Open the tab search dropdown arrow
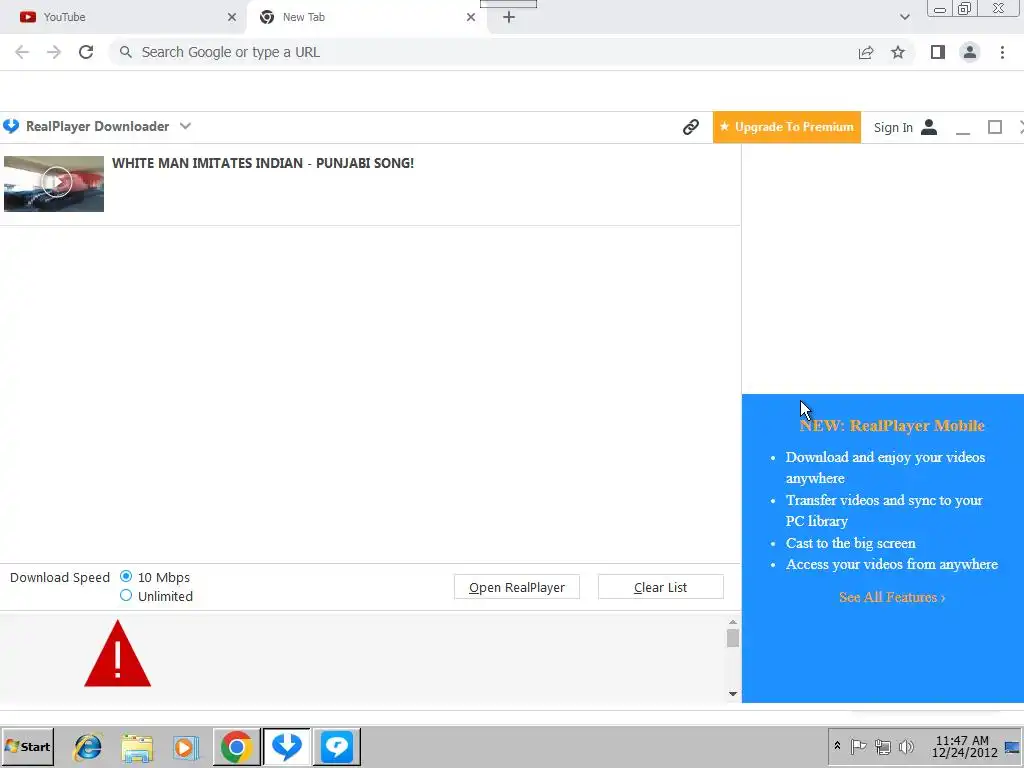1024x768 pixels. (x=904, y=17)
